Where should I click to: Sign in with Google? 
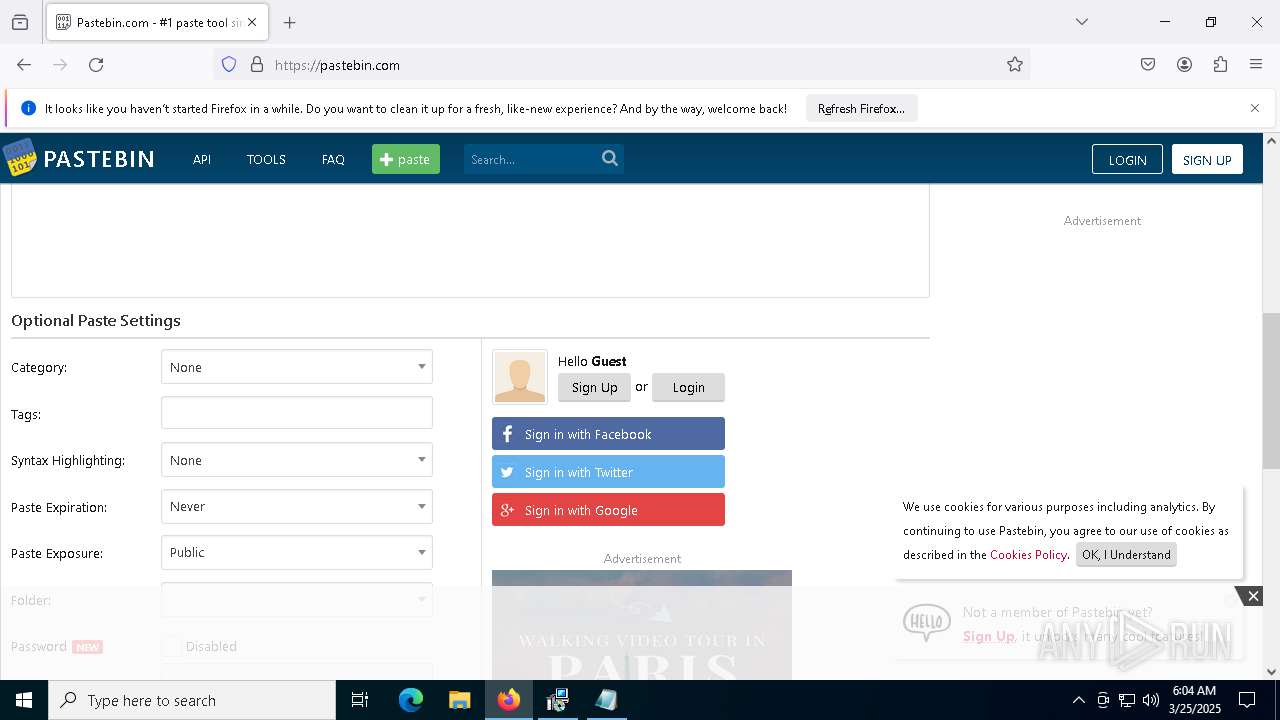(608, 510)
